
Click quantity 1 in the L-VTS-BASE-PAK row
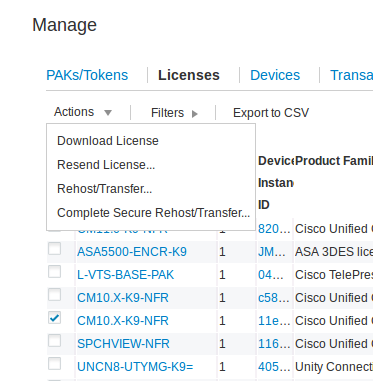(x=222, y=275)
